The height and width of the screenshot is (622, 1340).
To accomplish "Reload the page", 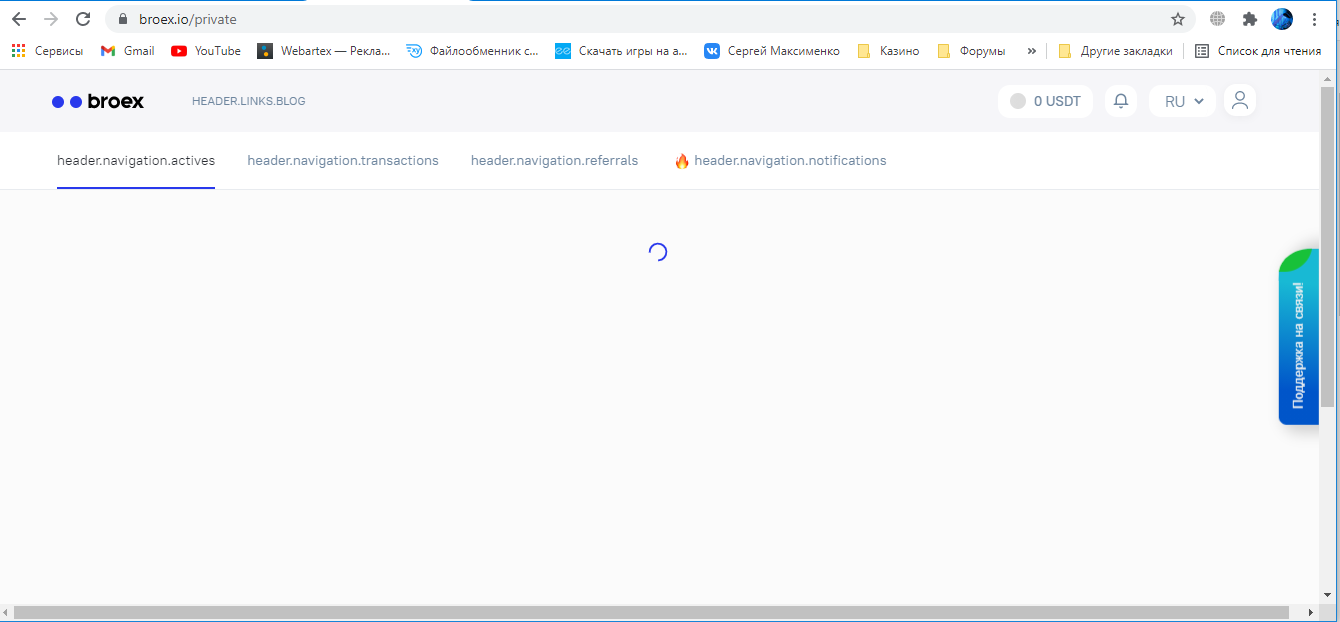I will coord(83,19).
